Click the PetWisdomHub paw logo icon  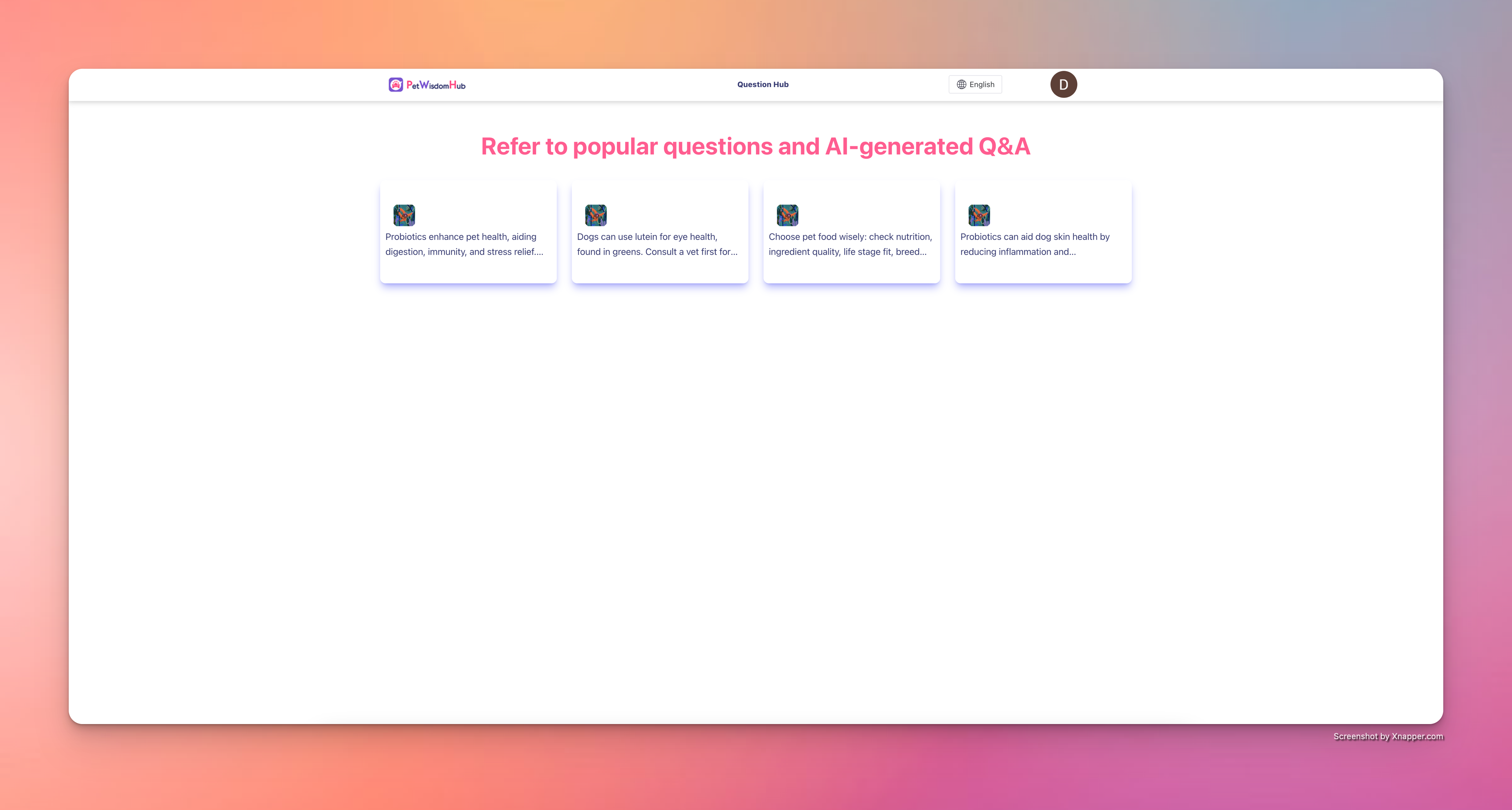pos(396,85)
